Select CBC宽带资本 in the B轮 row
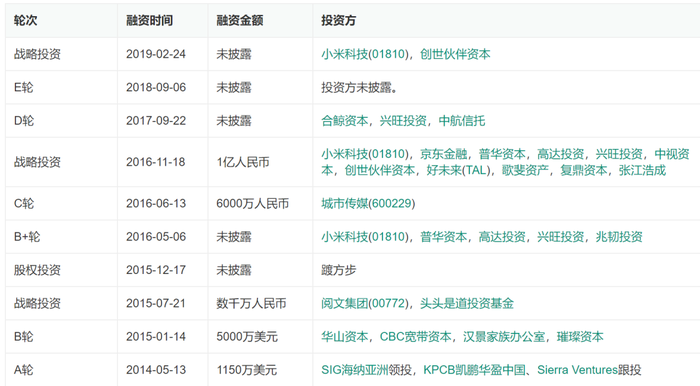The height and width of the screenshot is (386, 700). (416, 336)
